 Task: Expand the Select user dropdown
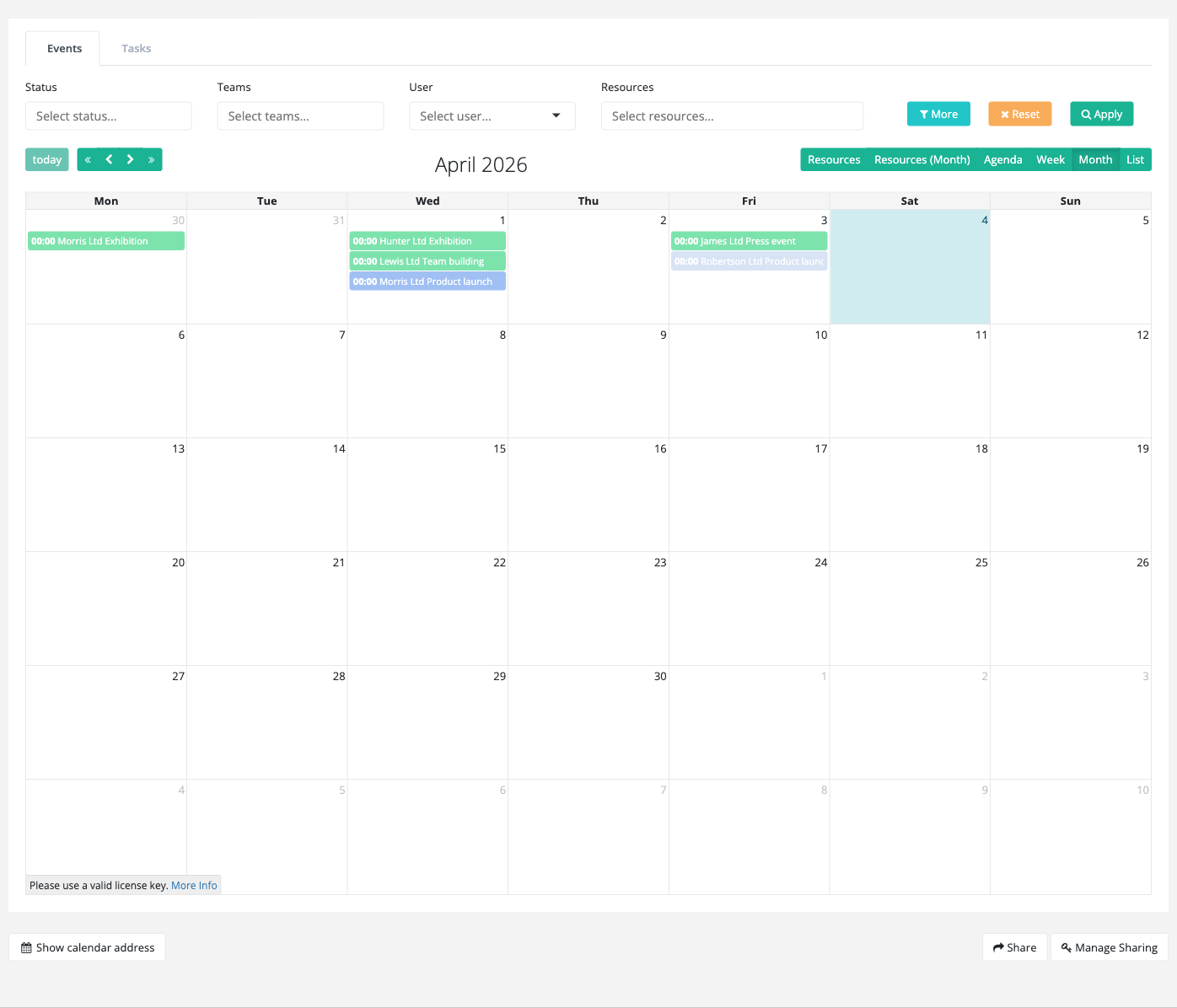tap(492, 116)
